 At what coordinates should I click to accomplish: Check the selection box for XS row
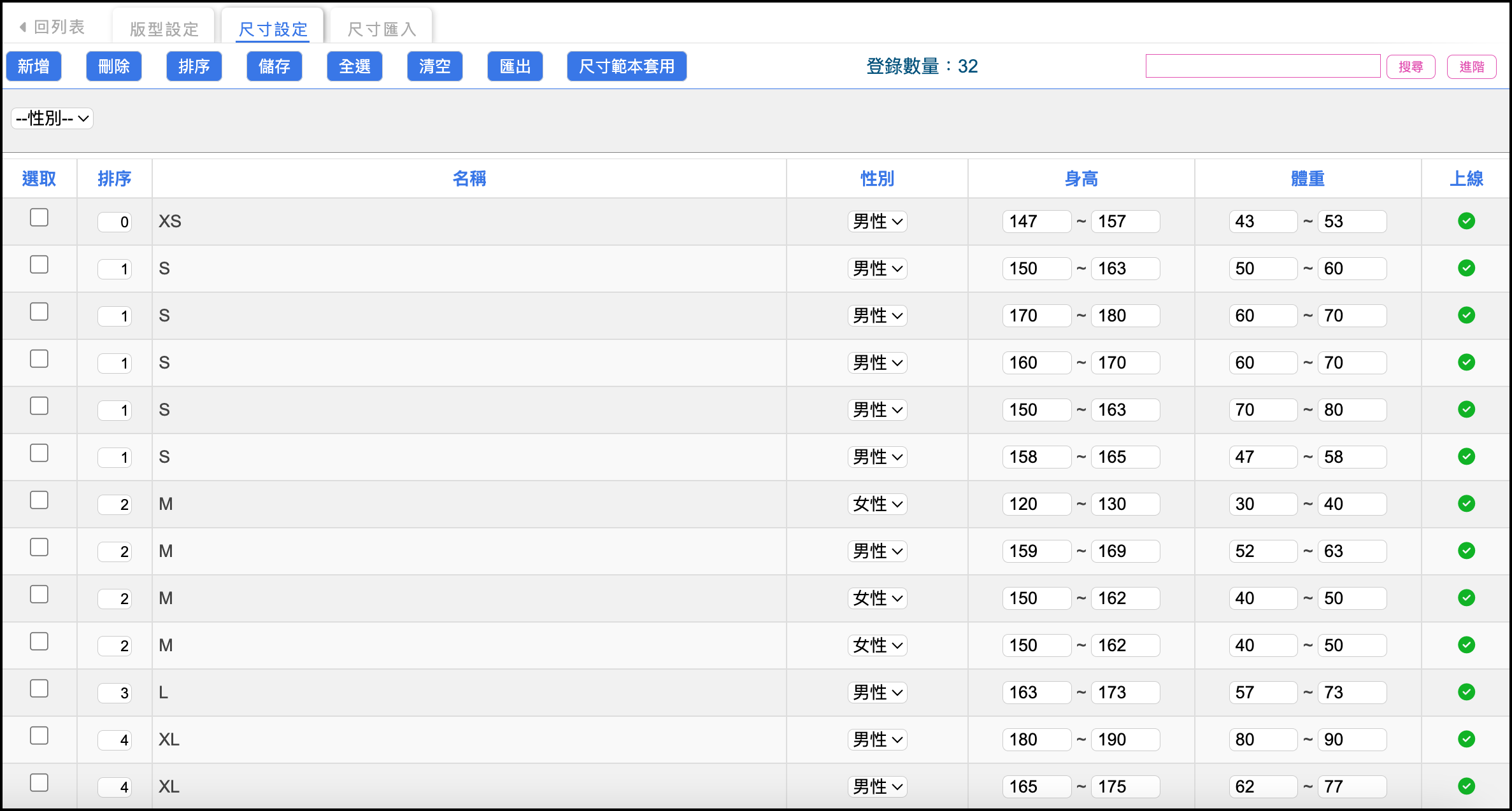39,217
